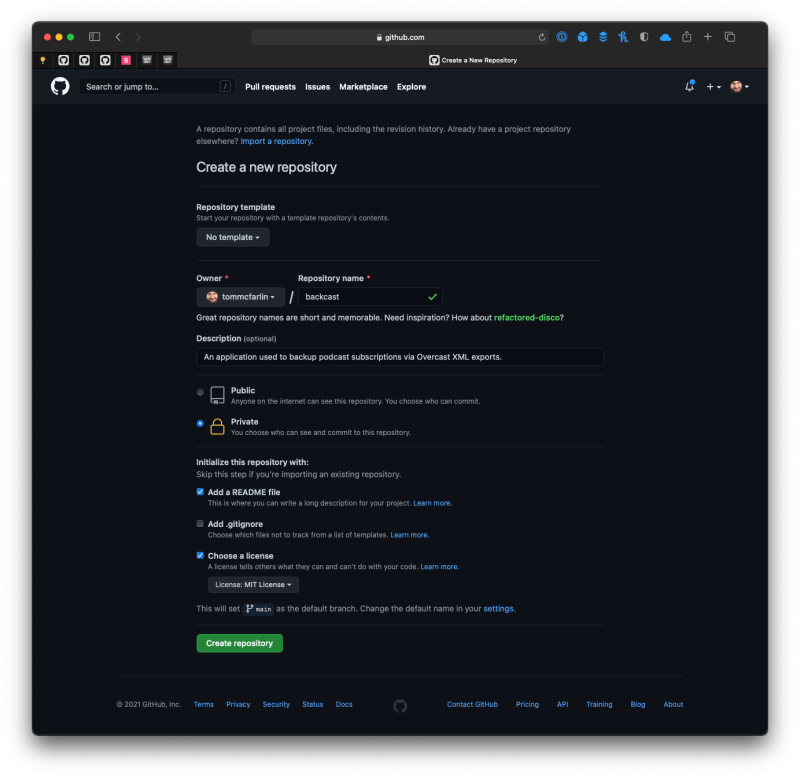Click the GitHub Octocat logo

[x=60, y=86]
